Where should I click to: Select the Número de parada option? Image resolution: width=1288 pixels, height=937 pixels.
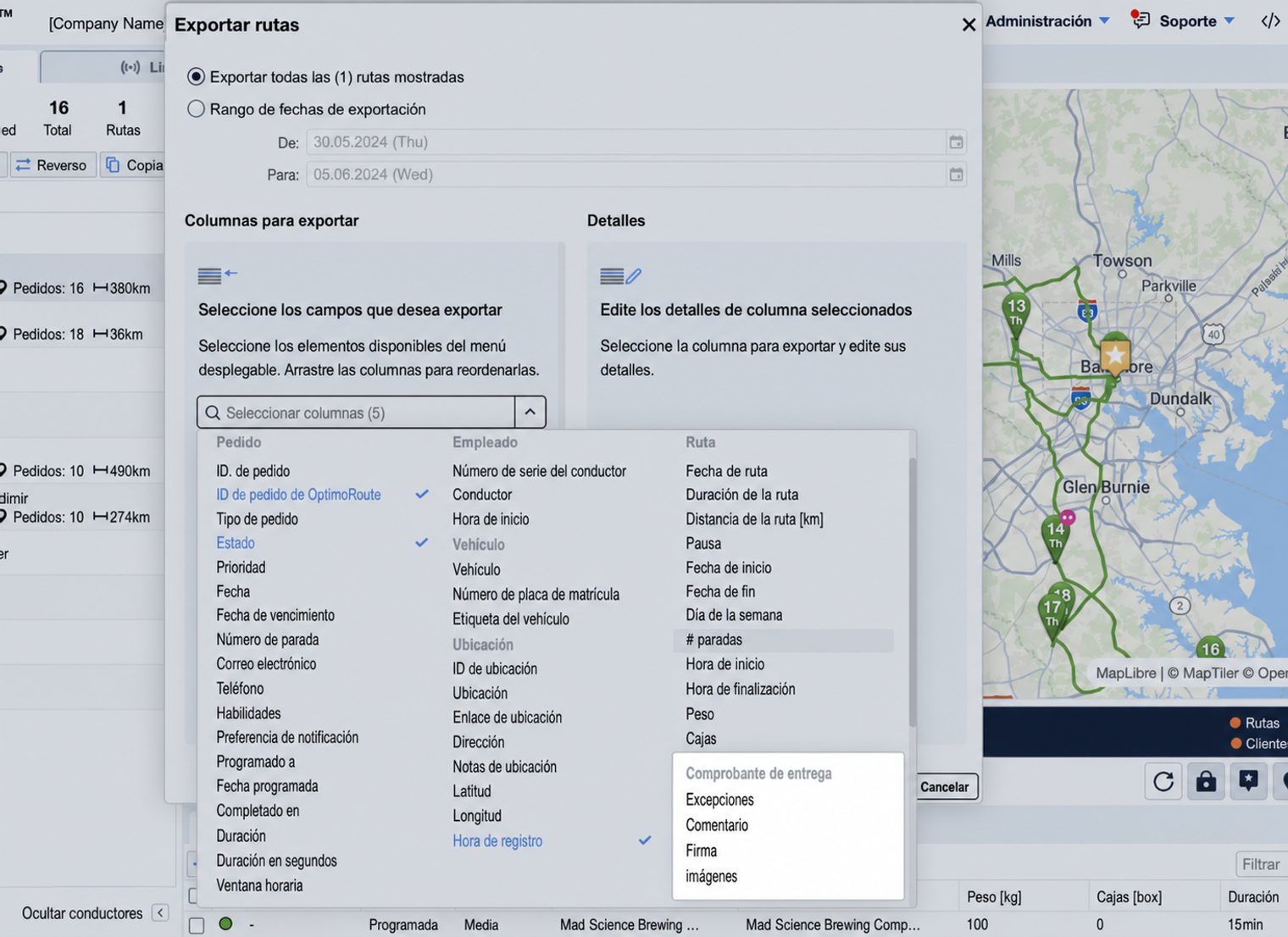(268, 640)
